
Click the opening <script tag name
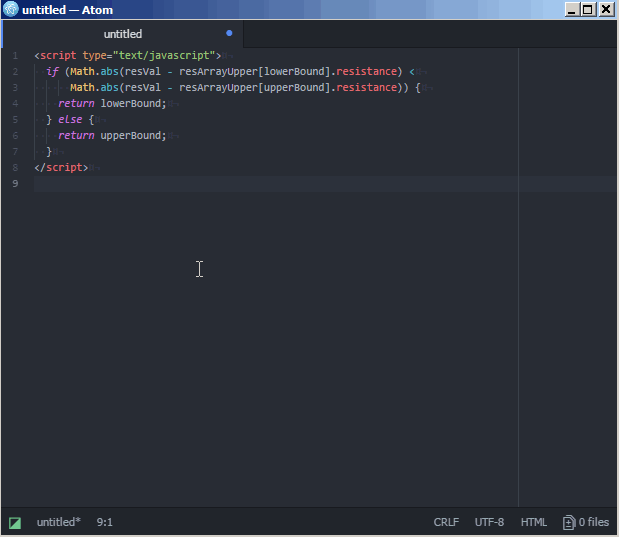click(x=58, y=55)
